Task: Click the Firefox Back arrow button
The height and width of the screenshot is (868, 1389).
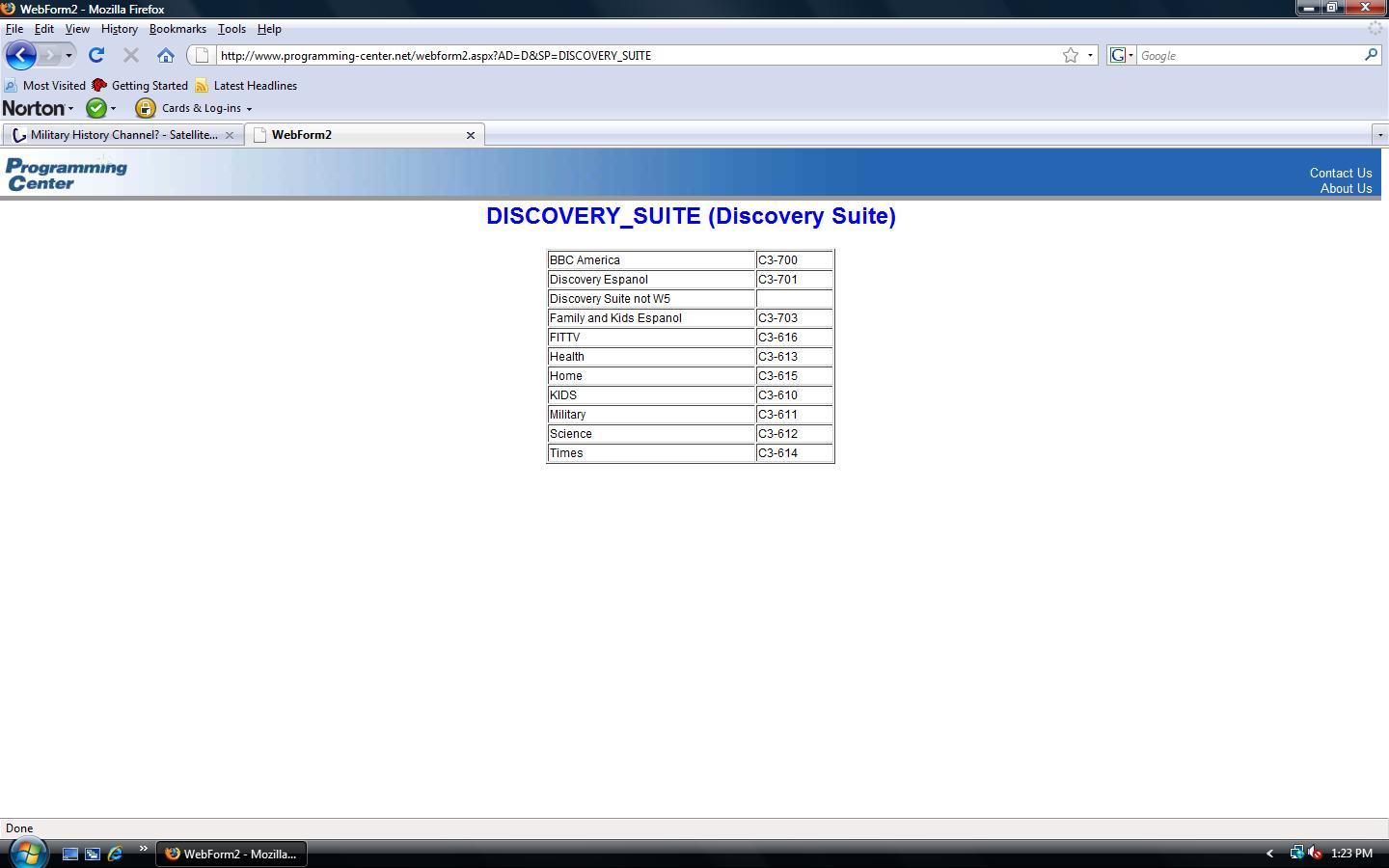Action: point(20,55)
